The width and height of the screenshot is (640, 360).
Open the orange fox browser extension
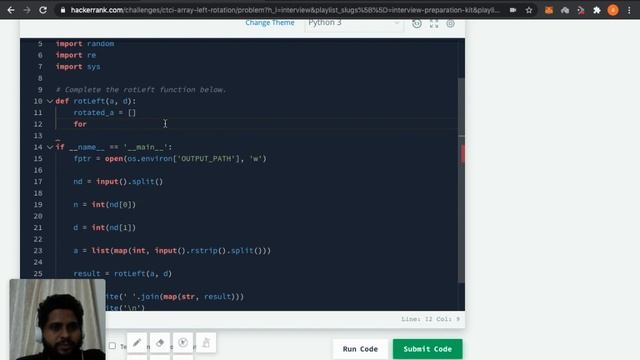point(549,10)
